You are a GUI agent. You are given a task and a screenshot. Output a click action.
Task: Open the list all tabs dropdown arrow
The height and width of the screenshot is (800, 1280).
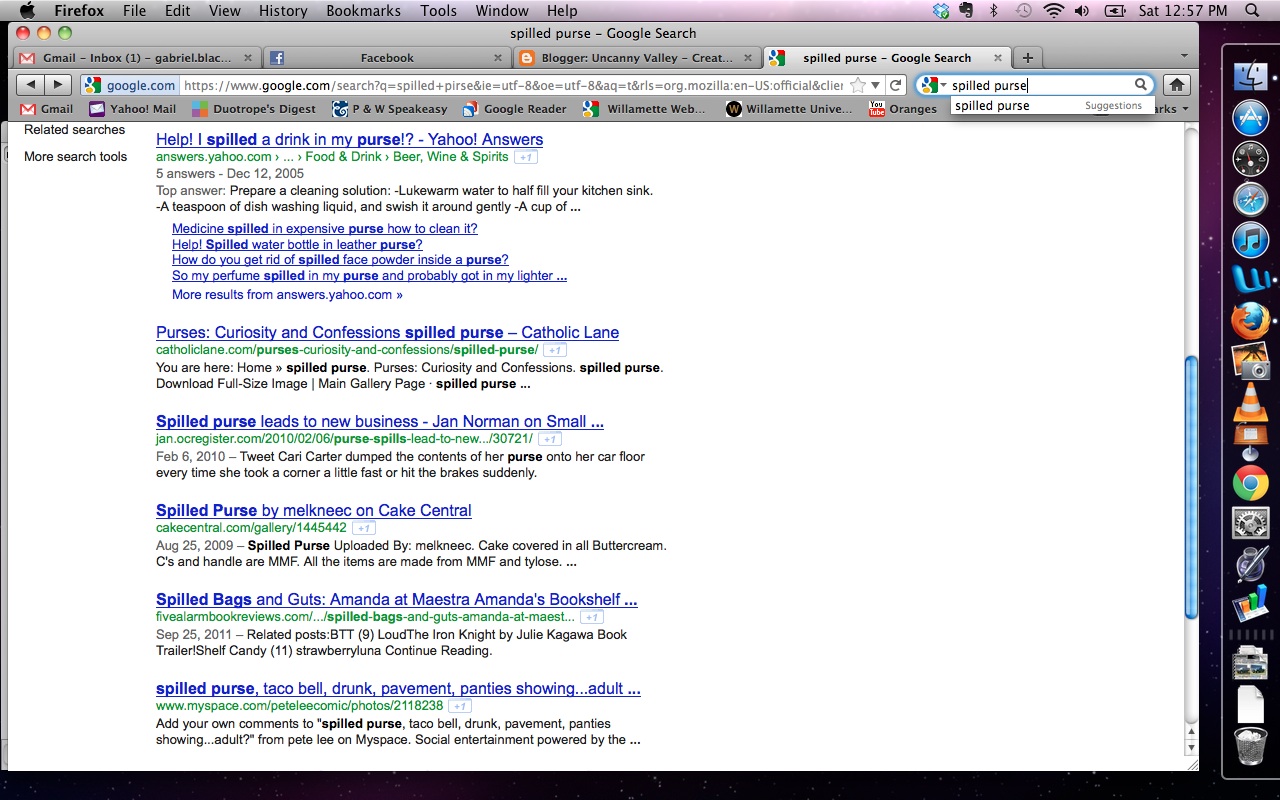[x=1184, y=57]
